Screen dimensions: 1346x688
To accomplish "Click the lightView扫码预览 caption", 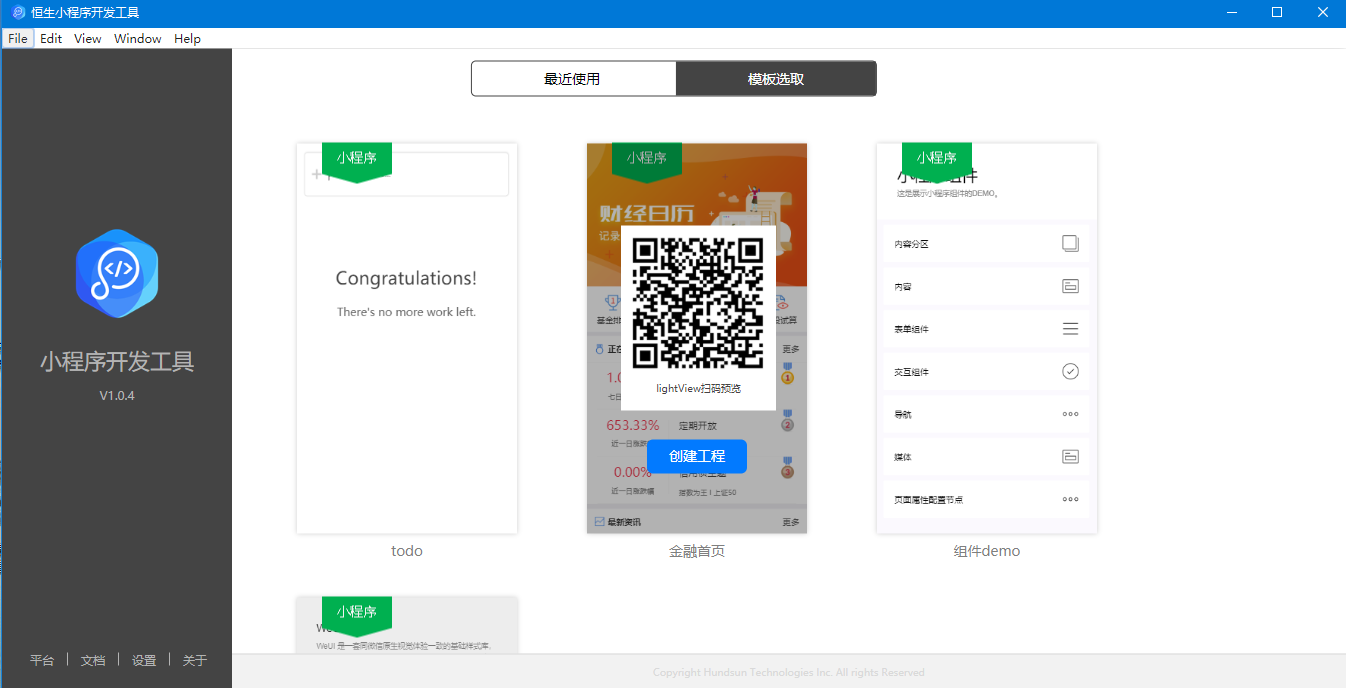I will click(x=698, y=388).
